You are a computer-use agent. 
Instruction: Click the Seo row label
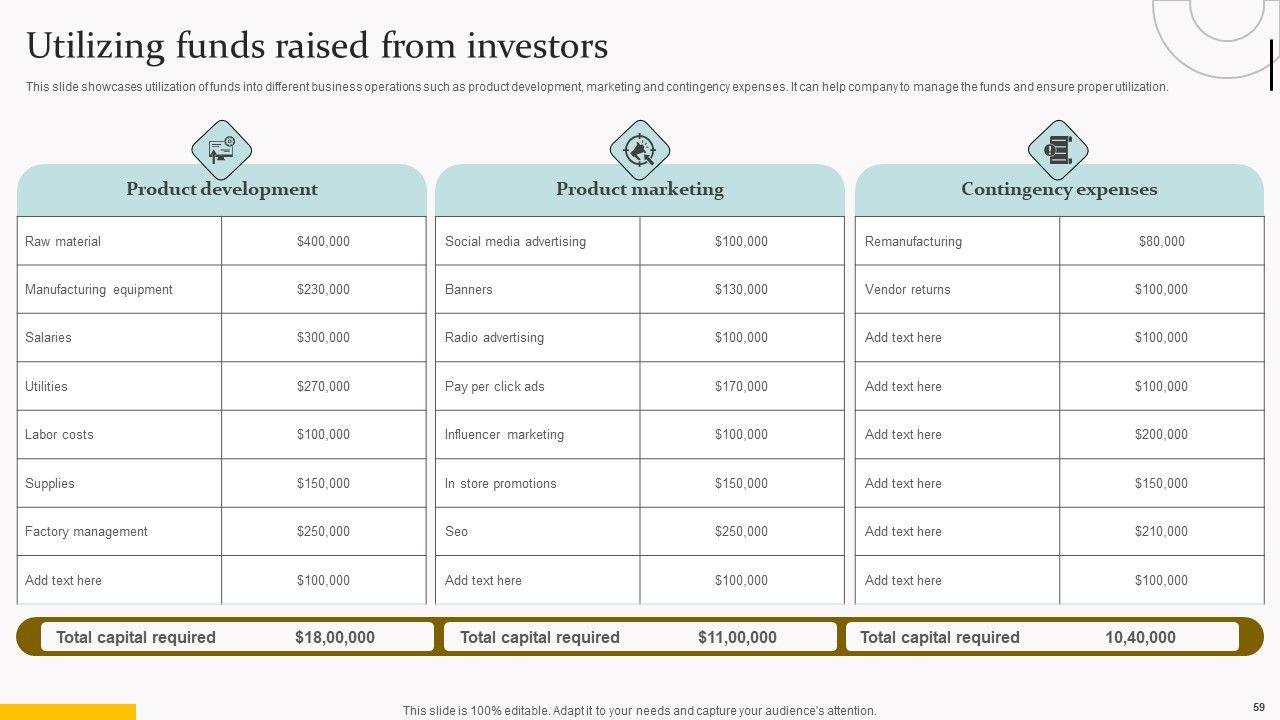(x=457, y=531)
